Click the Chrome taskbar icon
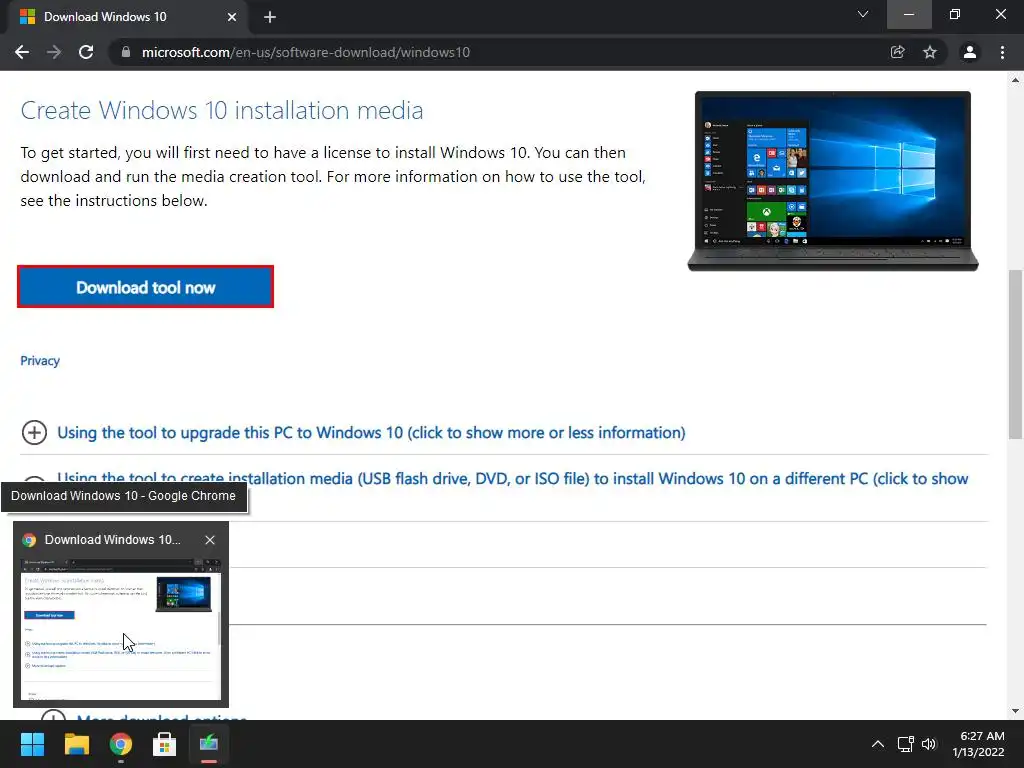The height and width of the screenshot is (768, 1024). [121, 744]
